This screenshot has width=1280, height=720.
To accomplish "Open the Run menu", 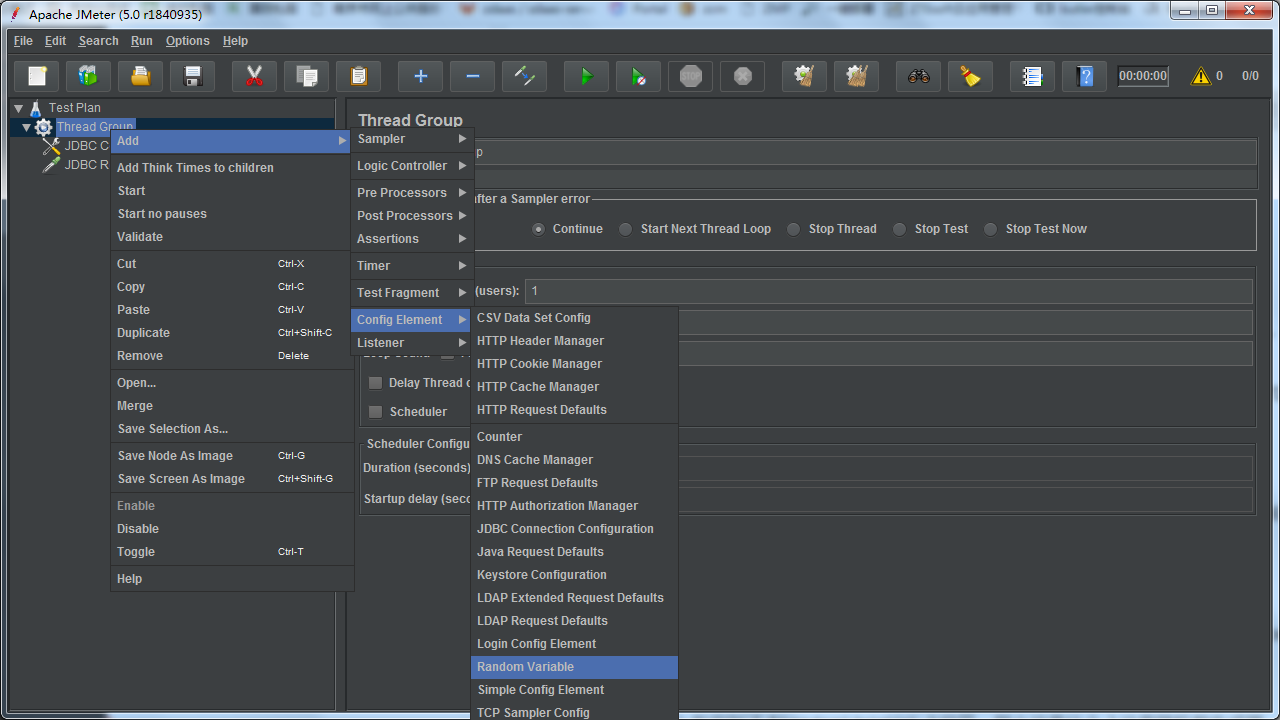I will 142,41.
